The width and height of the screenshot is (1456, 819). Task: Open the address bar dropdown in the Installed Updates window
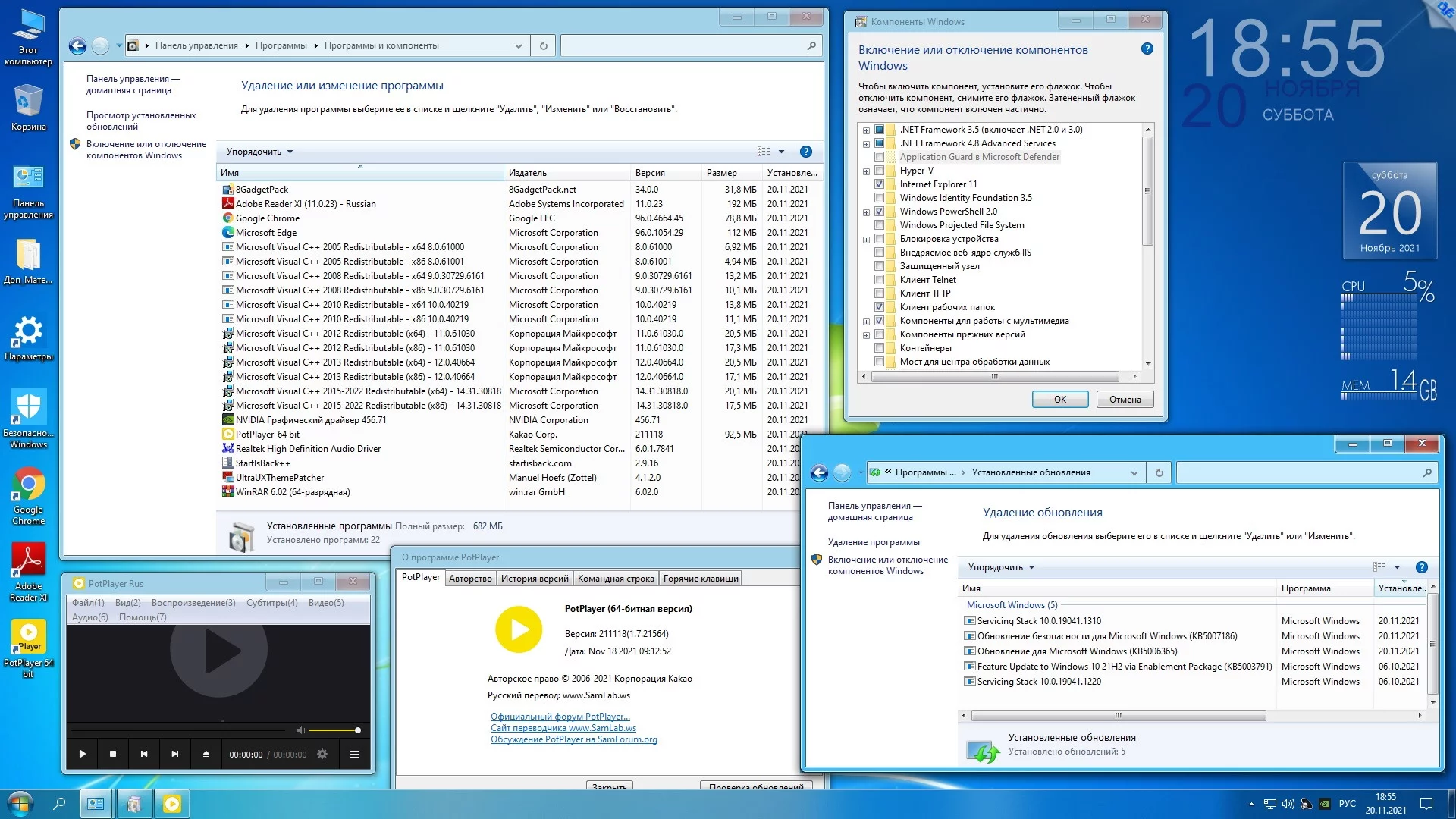[1134, 472]
